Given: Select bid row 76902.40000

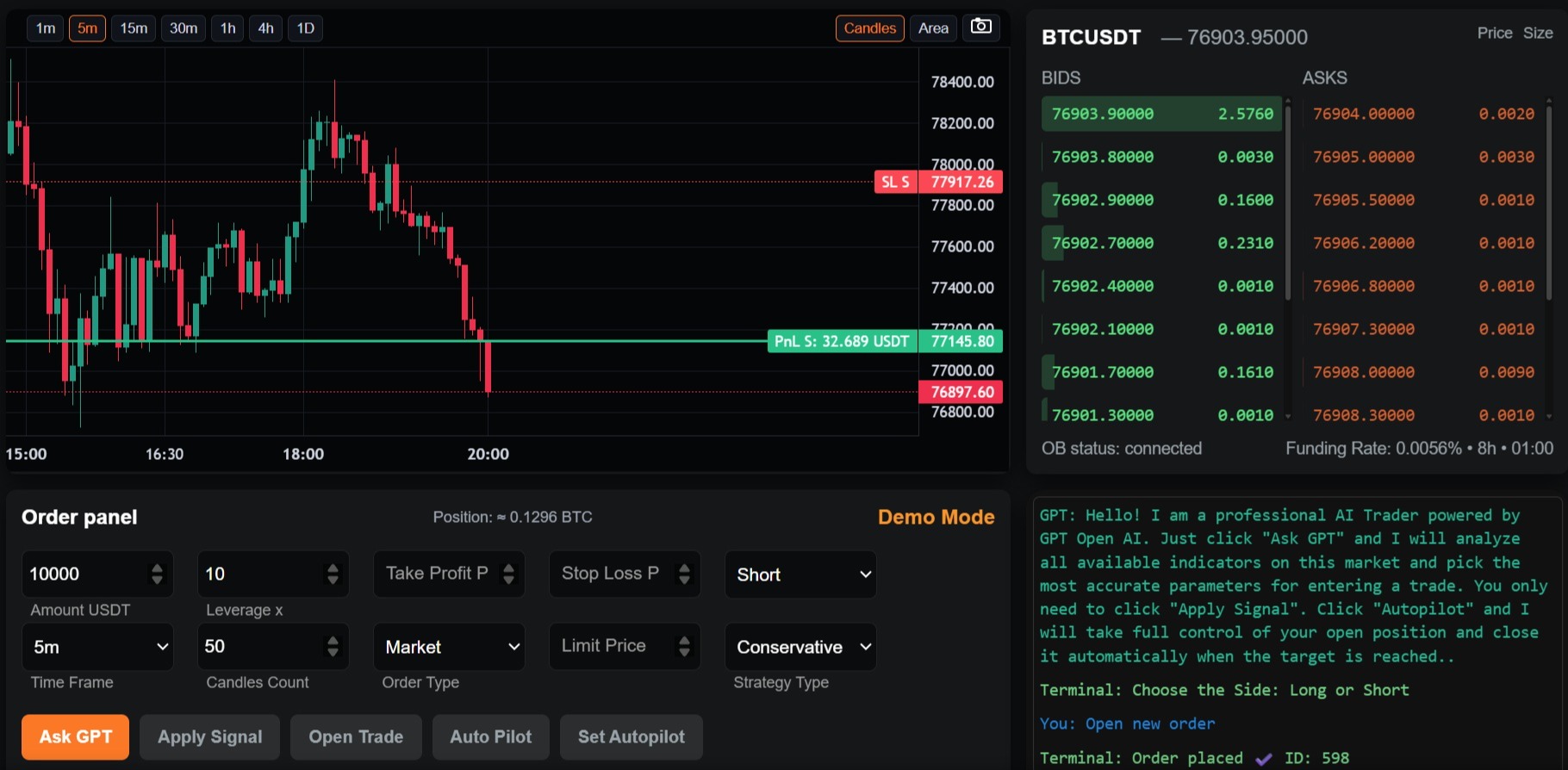Looking at the screenshot, I should coord(1161,286).
